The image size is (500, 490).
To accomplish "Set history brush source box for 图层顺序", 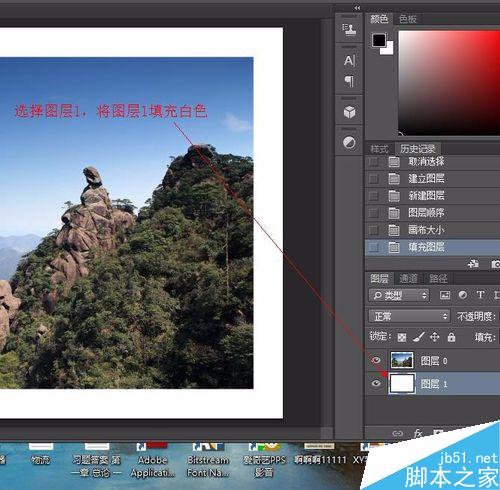I will tap(373, 213).
